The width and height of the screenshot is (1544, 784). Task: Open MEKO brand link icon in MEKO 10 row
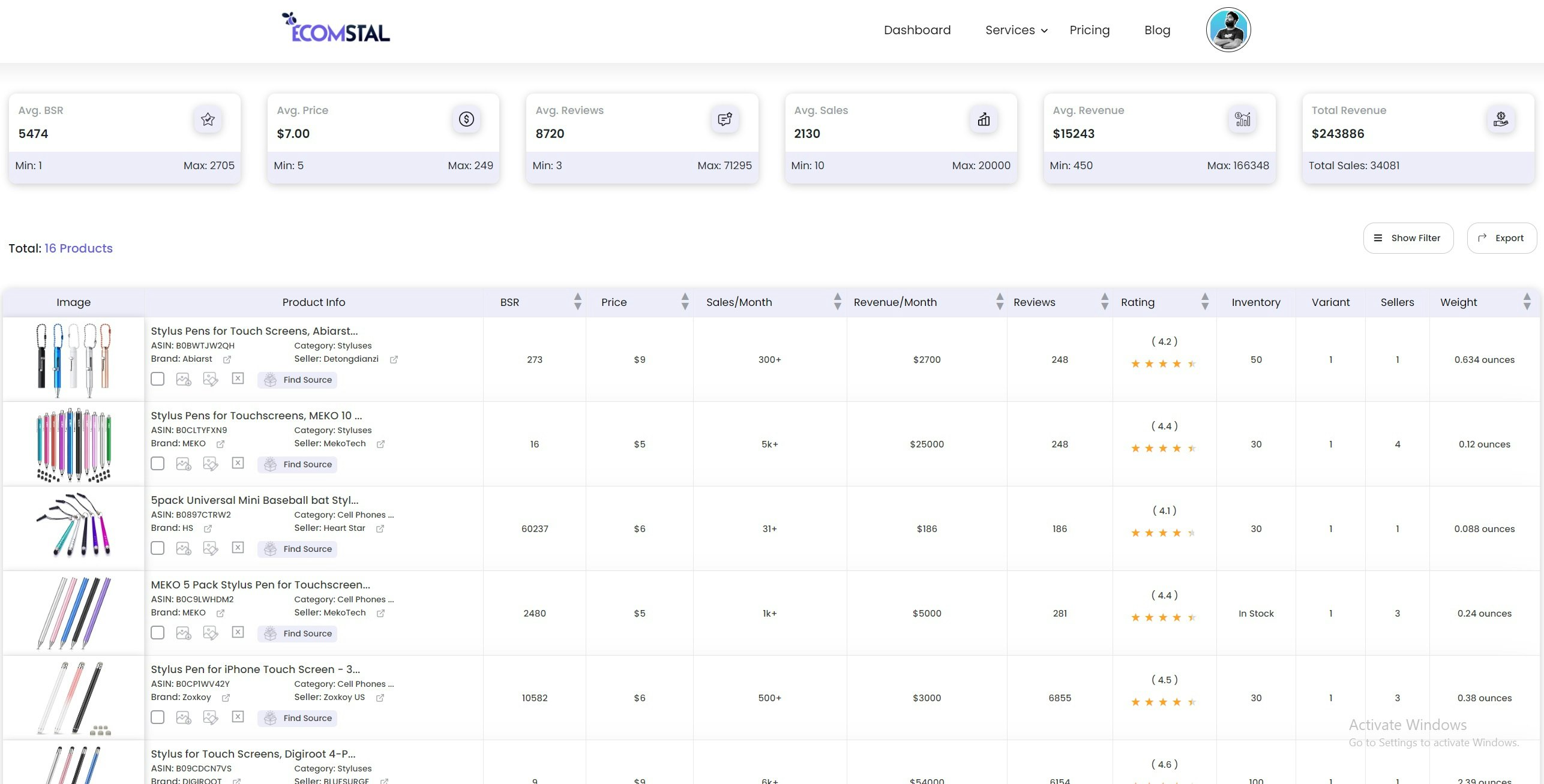220,444
